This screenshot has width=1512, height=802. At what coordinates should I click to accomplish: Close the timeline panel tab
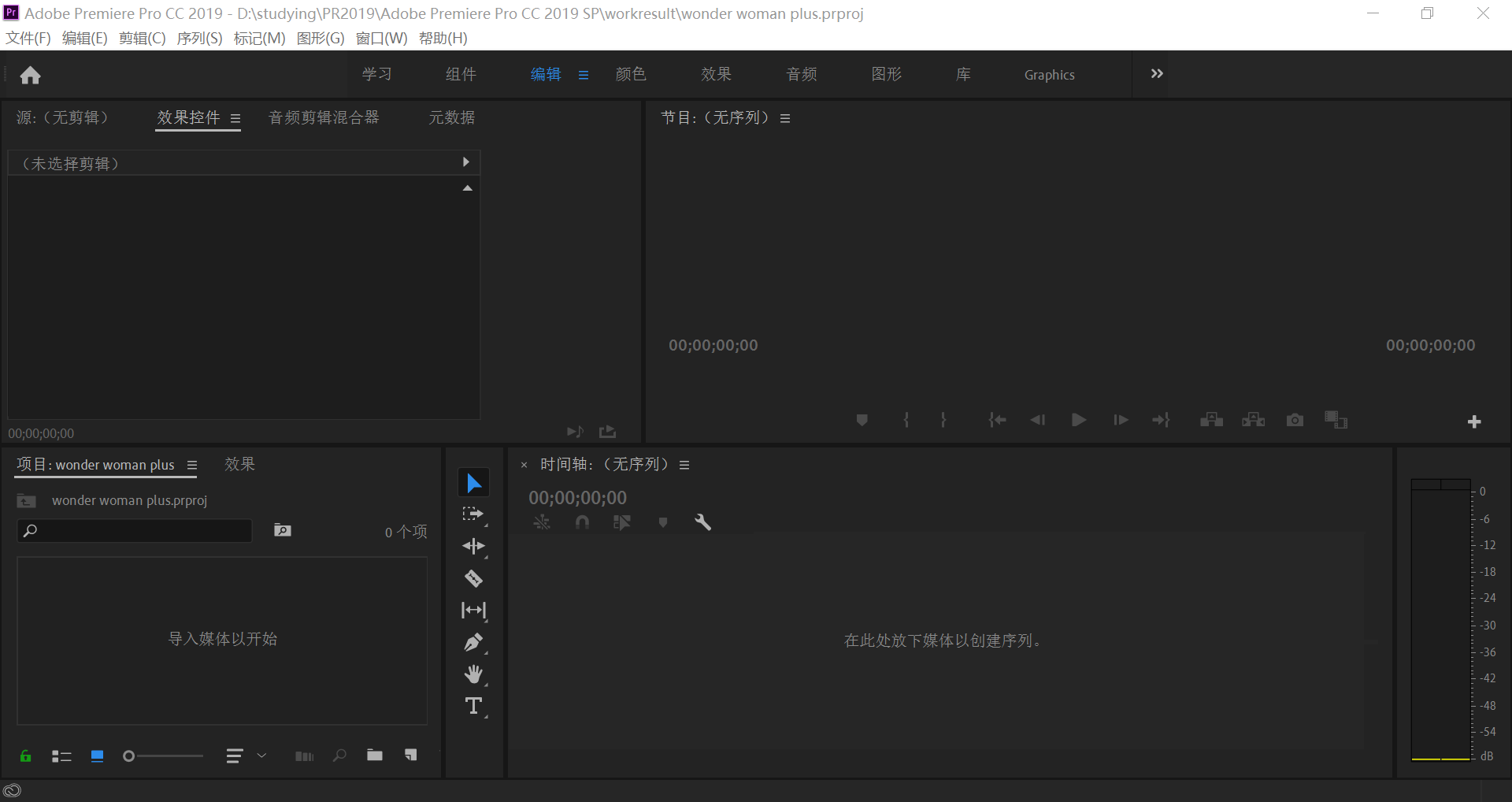tap(524, 466)
